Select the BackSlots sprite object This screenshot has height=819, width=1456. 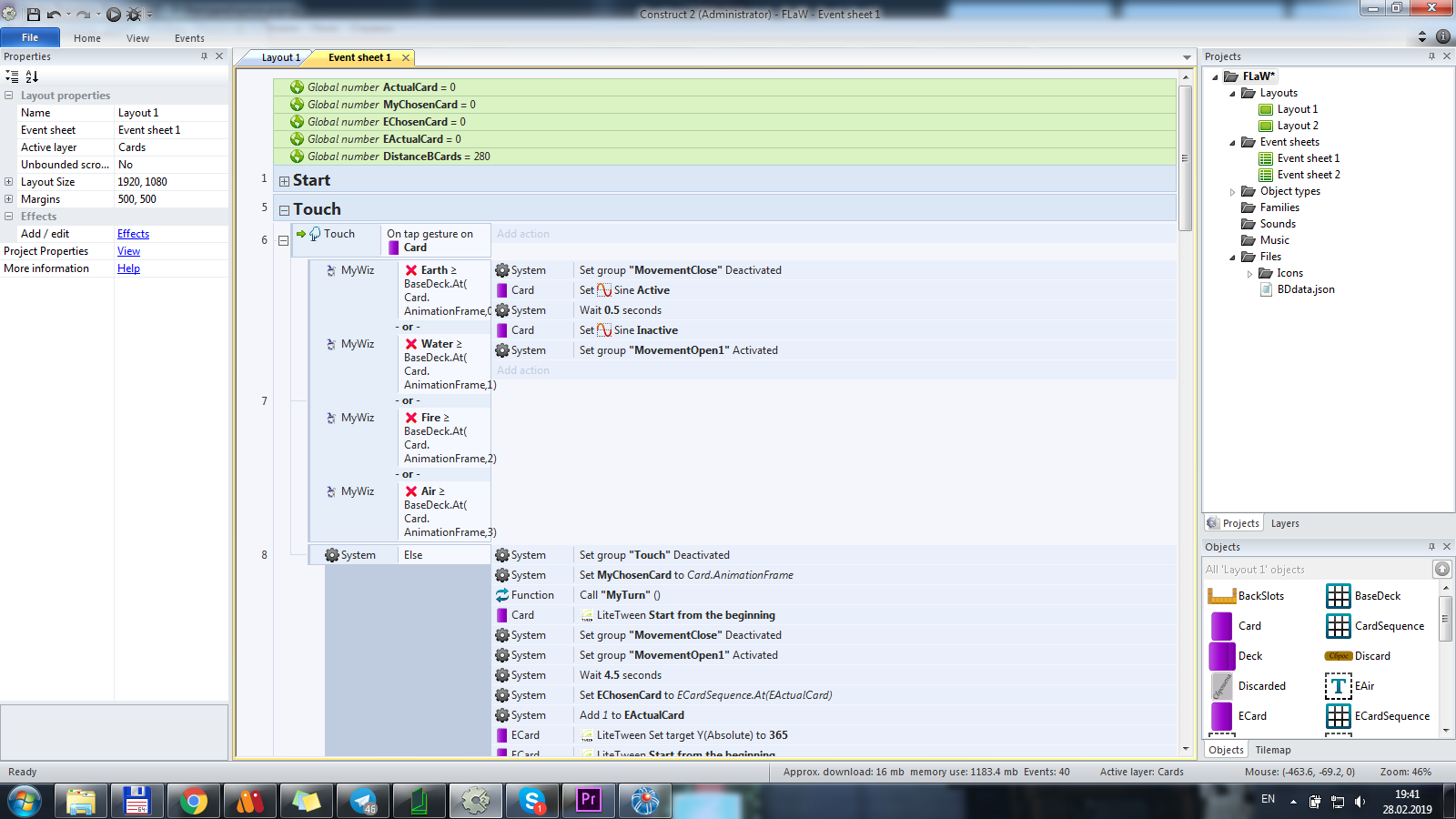coord(1222,596)
